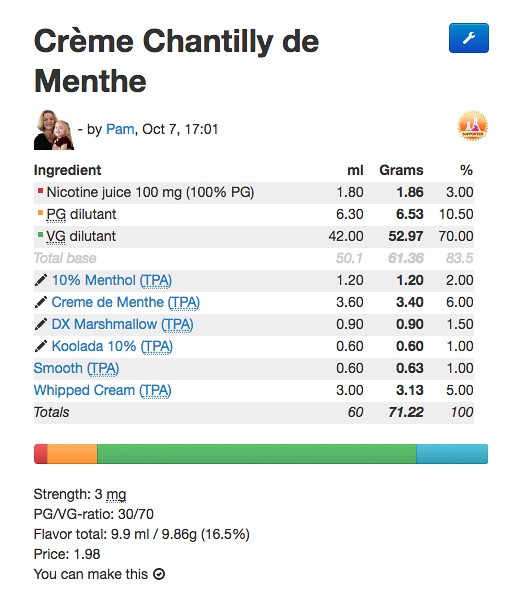The image size is (506, 590).
Task: Open the Whipped Cream (TPA) link
Action: [102, 391]
